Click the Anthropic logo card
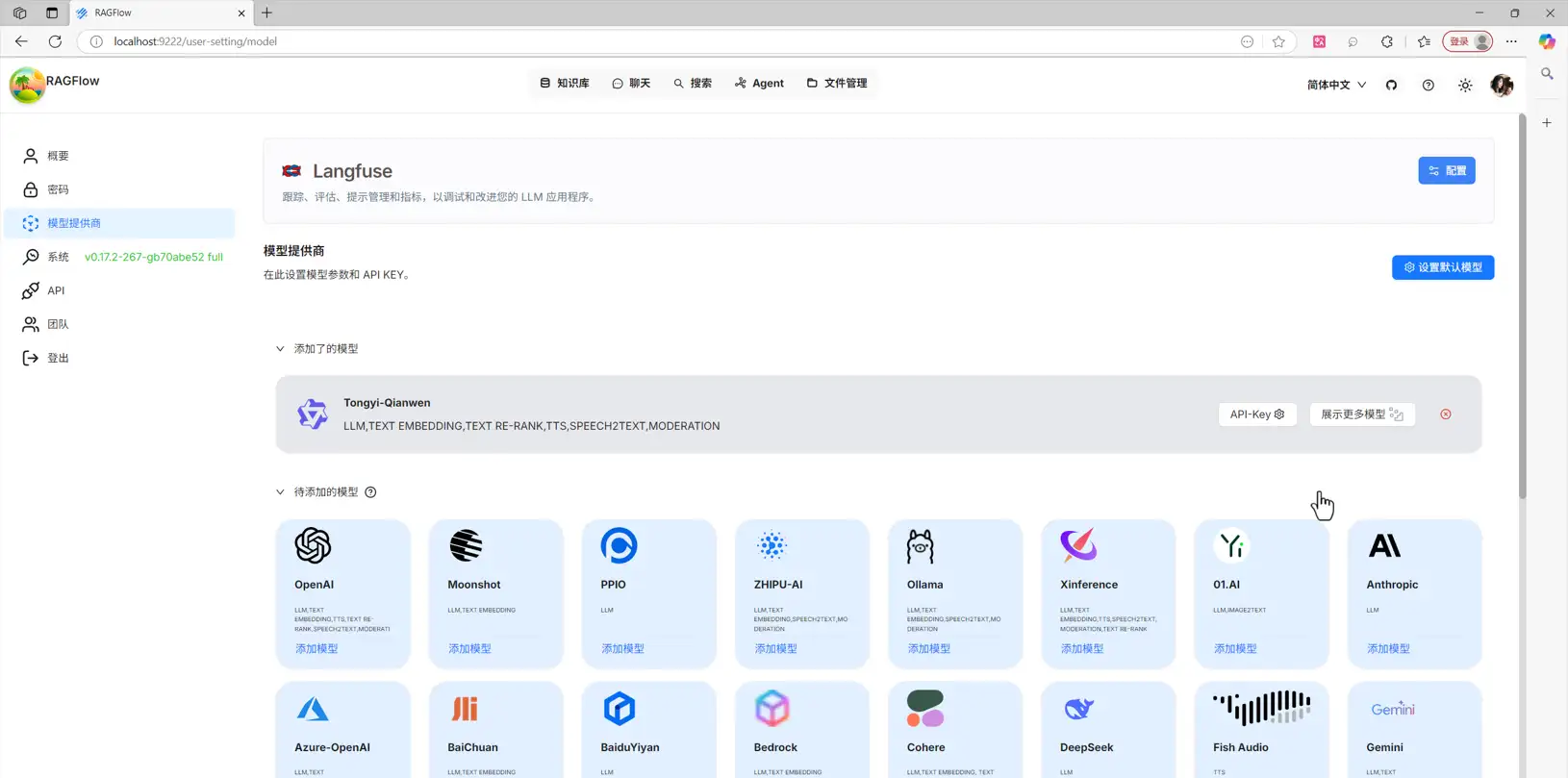Screen dimensions: 1568x778 click(x=1384, y=546)
